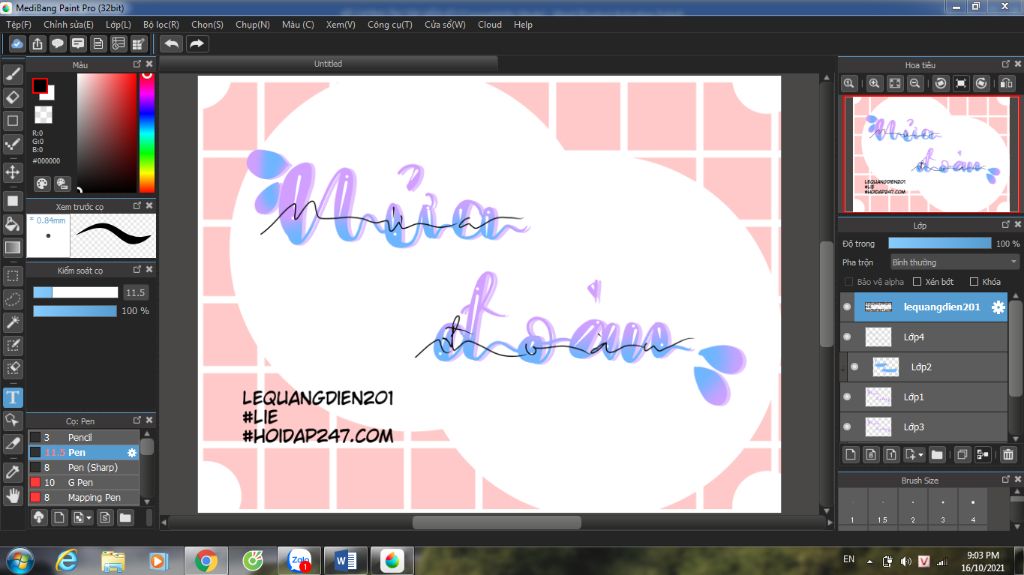
Task: Select the Eraser tool
Action: point(12,97)
